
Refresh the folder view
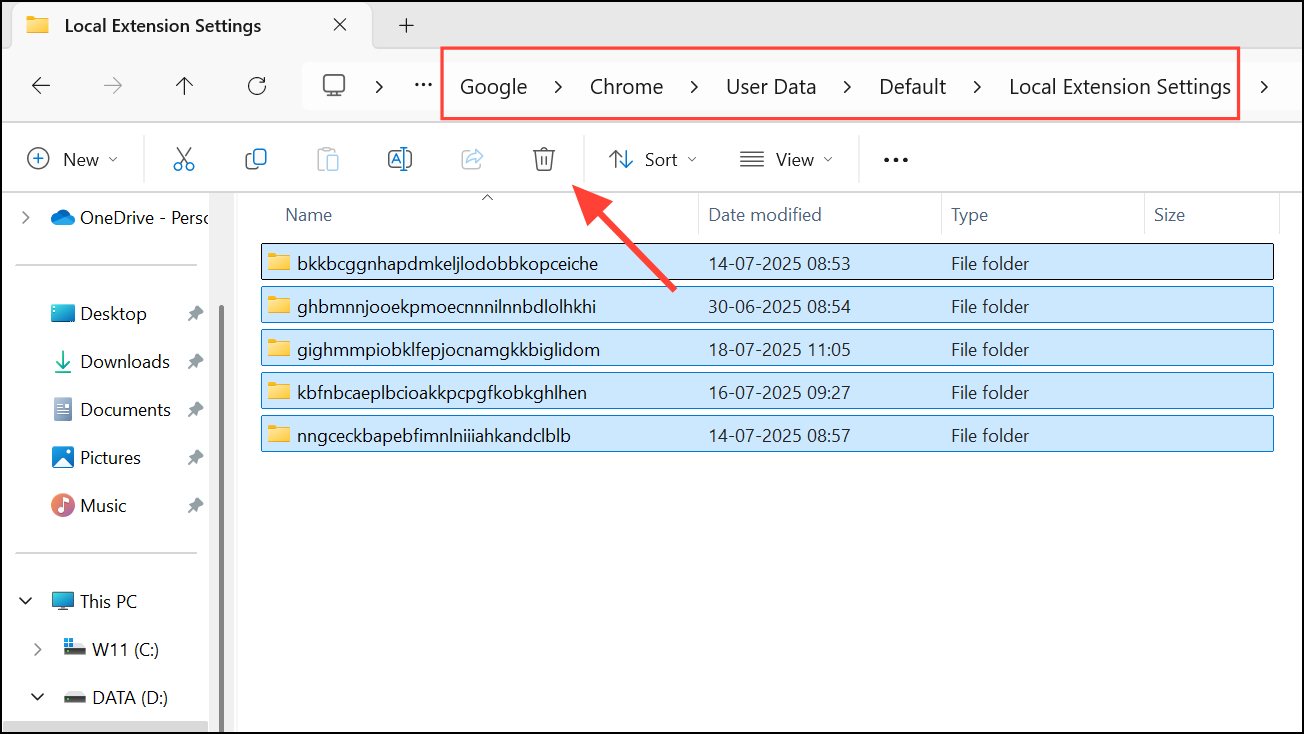[256, 86]
